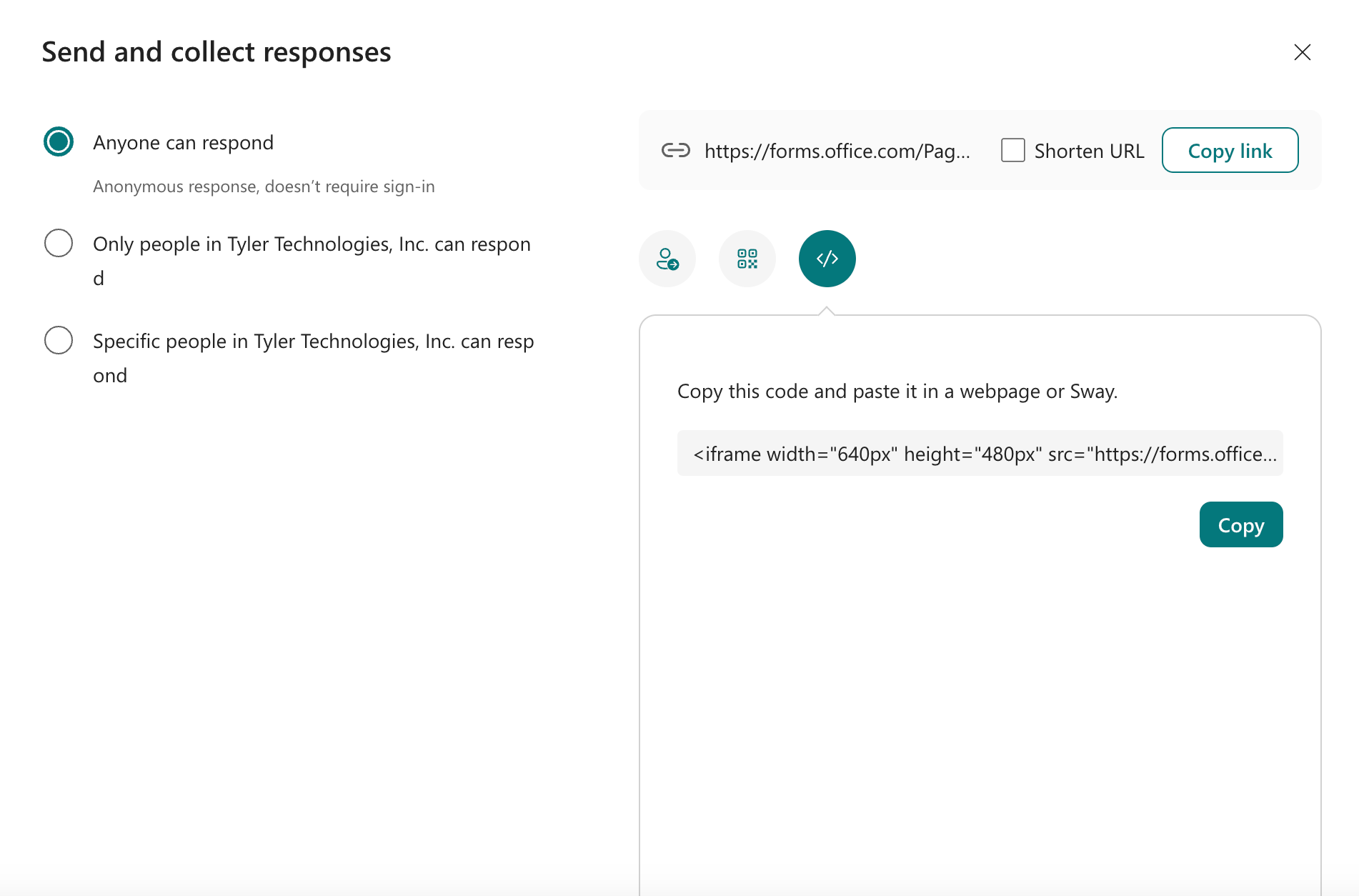Image resolution: width=1359 pixels, height=896 pixels.
Task: Click the link chain icon beside the URL
Action: pos(675,150)
